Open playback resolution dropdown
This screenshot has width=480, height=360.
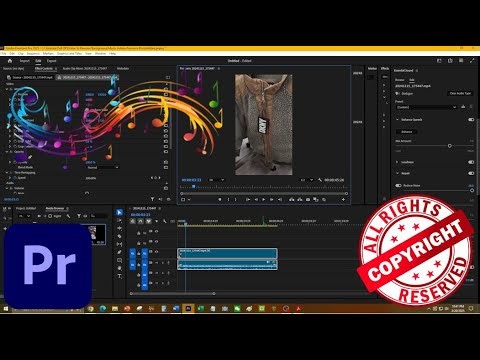(x=307, y=180)
